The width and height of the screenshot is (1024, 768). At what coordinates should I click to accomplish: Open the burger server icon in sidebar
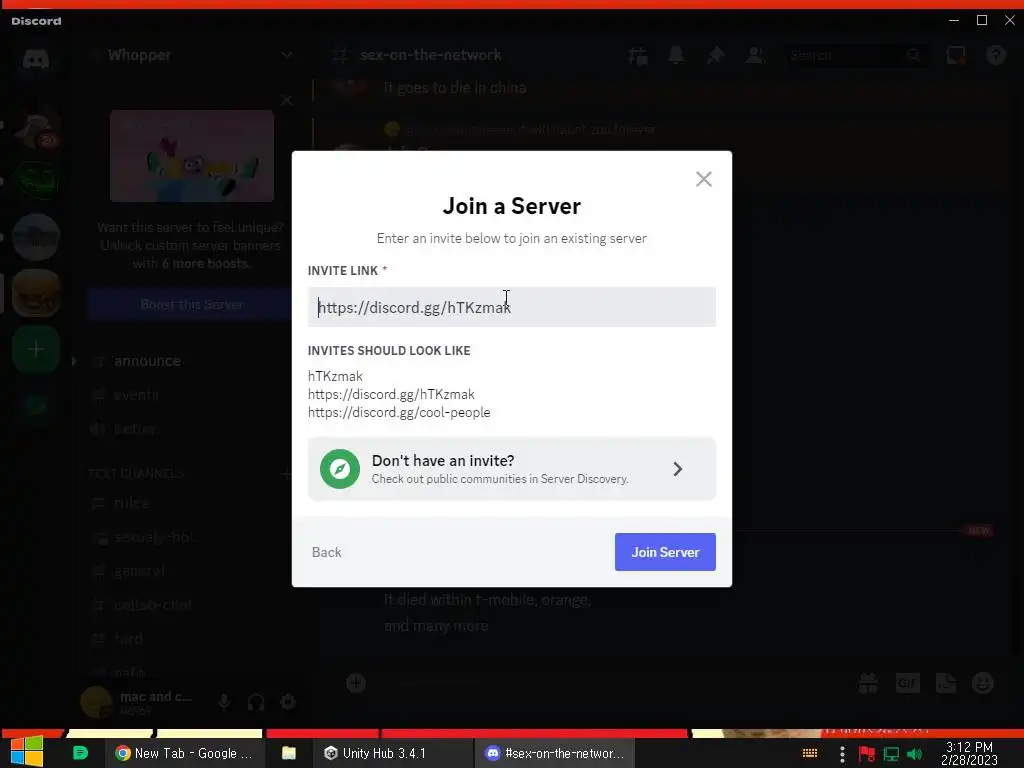click(x=36, y=293)
